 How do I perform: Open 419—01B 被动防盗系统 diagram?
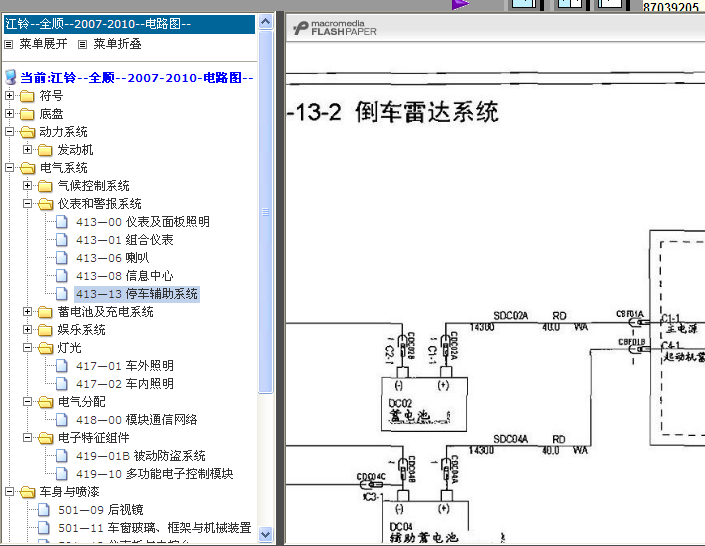coord(141,456)
